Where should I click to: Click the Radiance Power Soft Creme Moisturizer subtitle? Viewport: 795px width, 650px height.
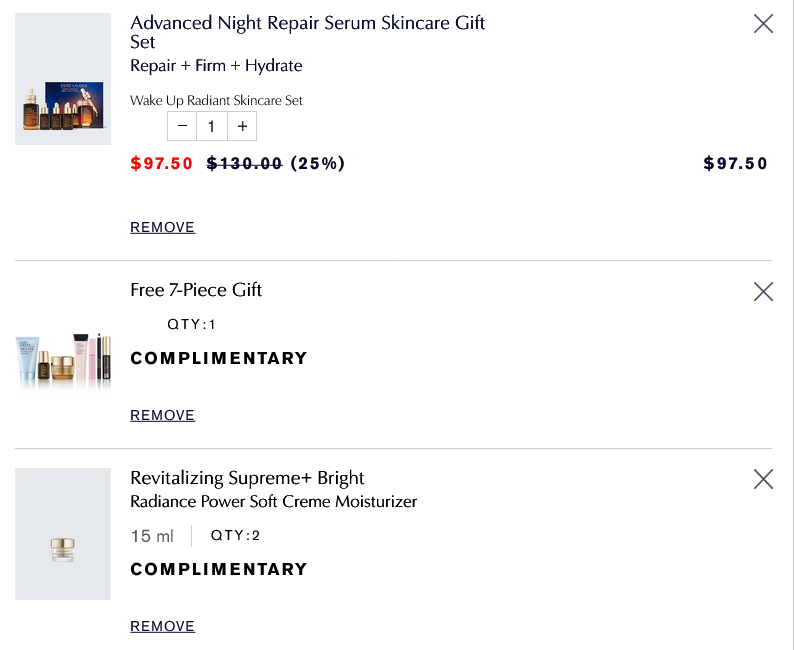pyautogui.click(x=273, y=502)
